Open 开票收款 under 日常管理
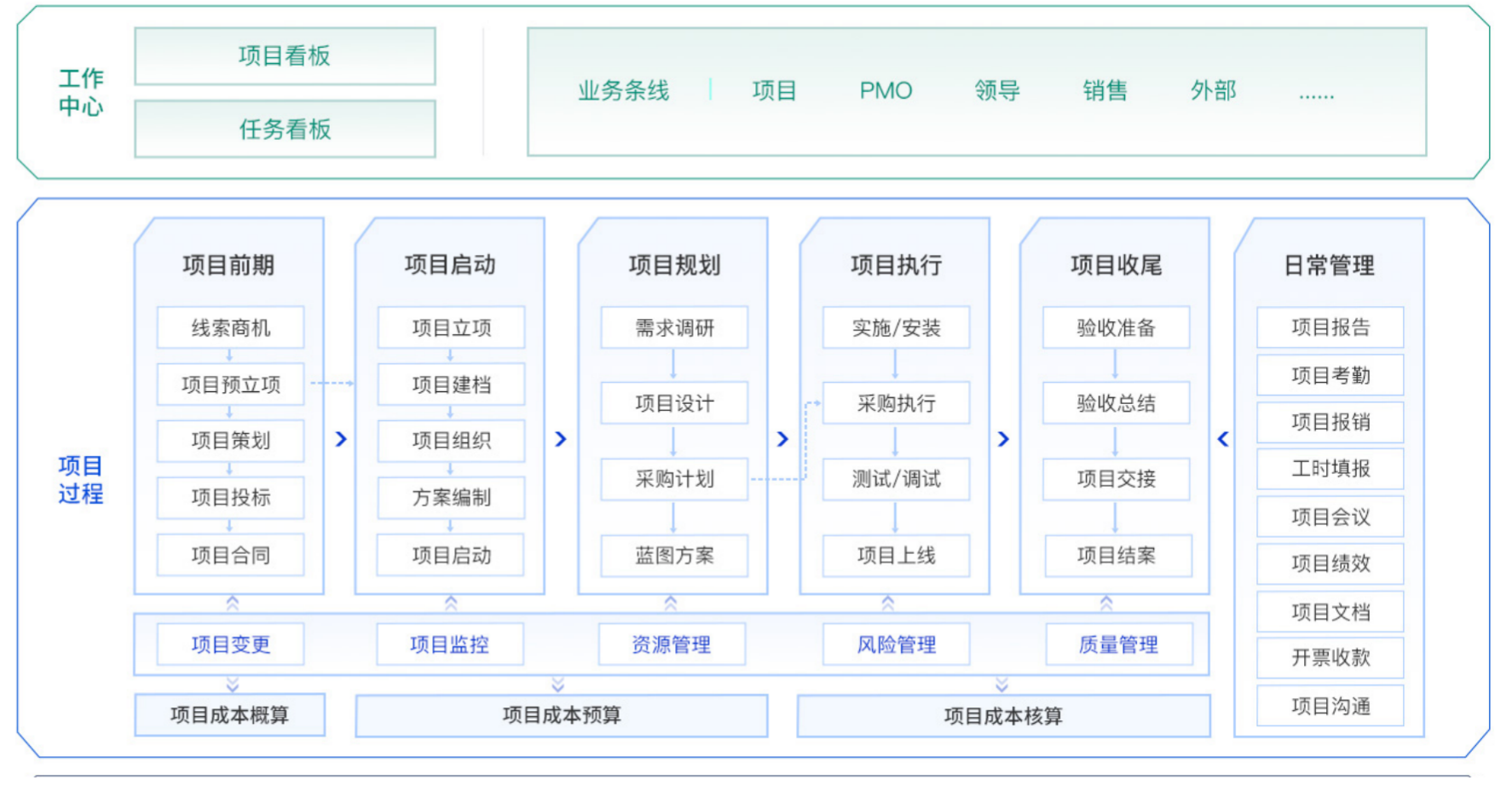The height and width of the screenshot is (803, 1512). pyautogui.click(x=1330, y=657)
